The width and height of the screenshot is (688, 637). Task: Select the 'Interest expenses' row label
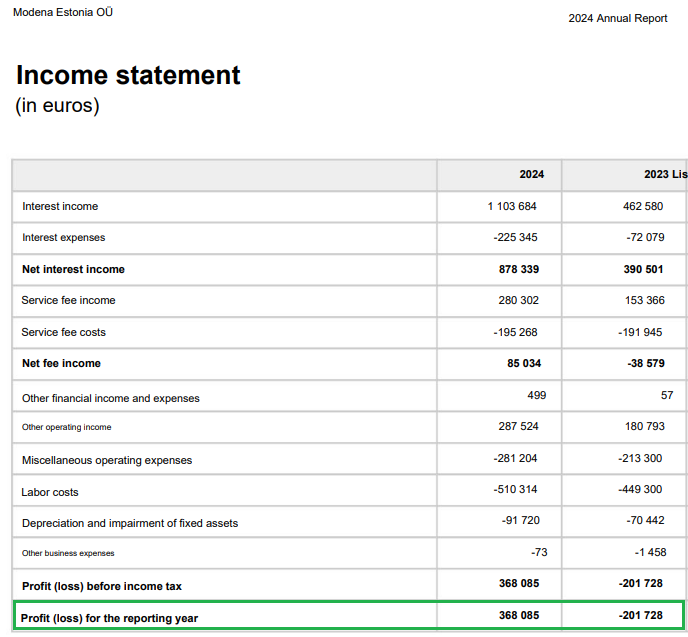63,238
